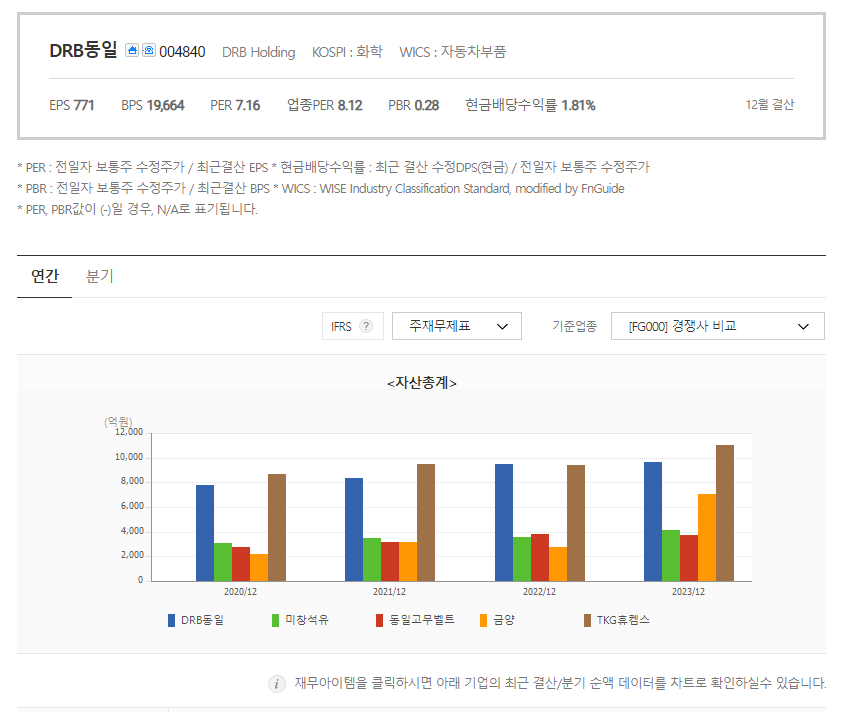Click 금양 orange bar for 2023/12

(707, 538)
